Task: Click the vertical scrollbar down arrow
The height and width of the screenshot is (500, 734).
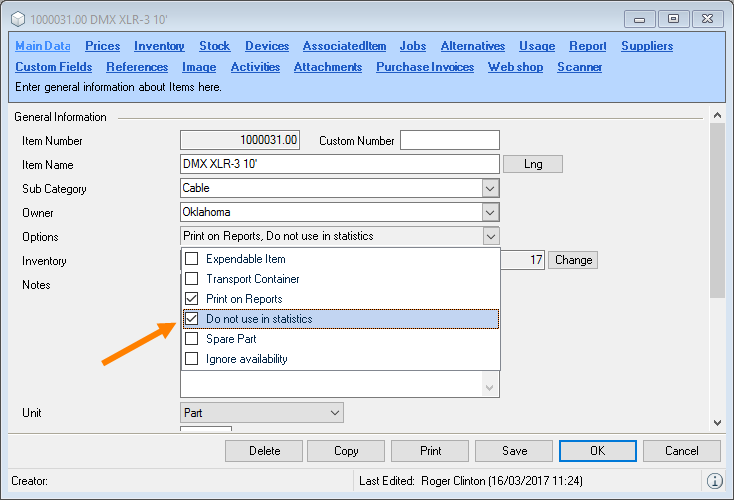Action: click(716, 424)
